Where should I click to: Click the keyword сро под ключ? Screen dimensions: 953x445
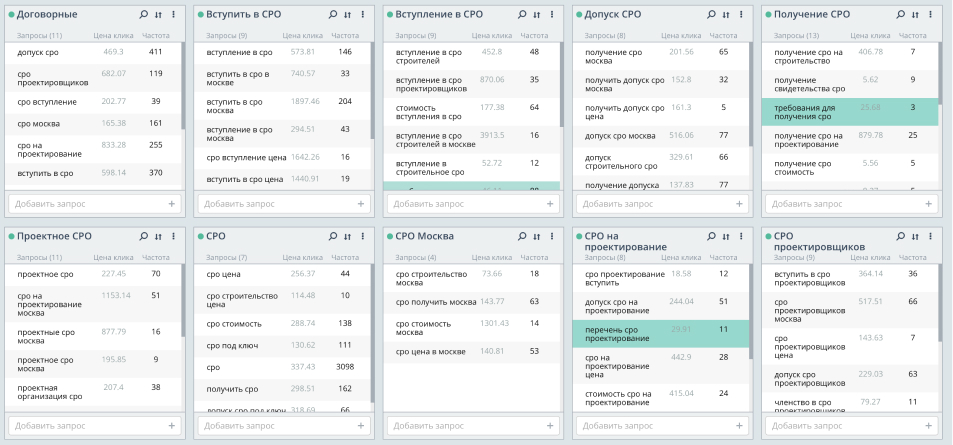tap(231, 345)
